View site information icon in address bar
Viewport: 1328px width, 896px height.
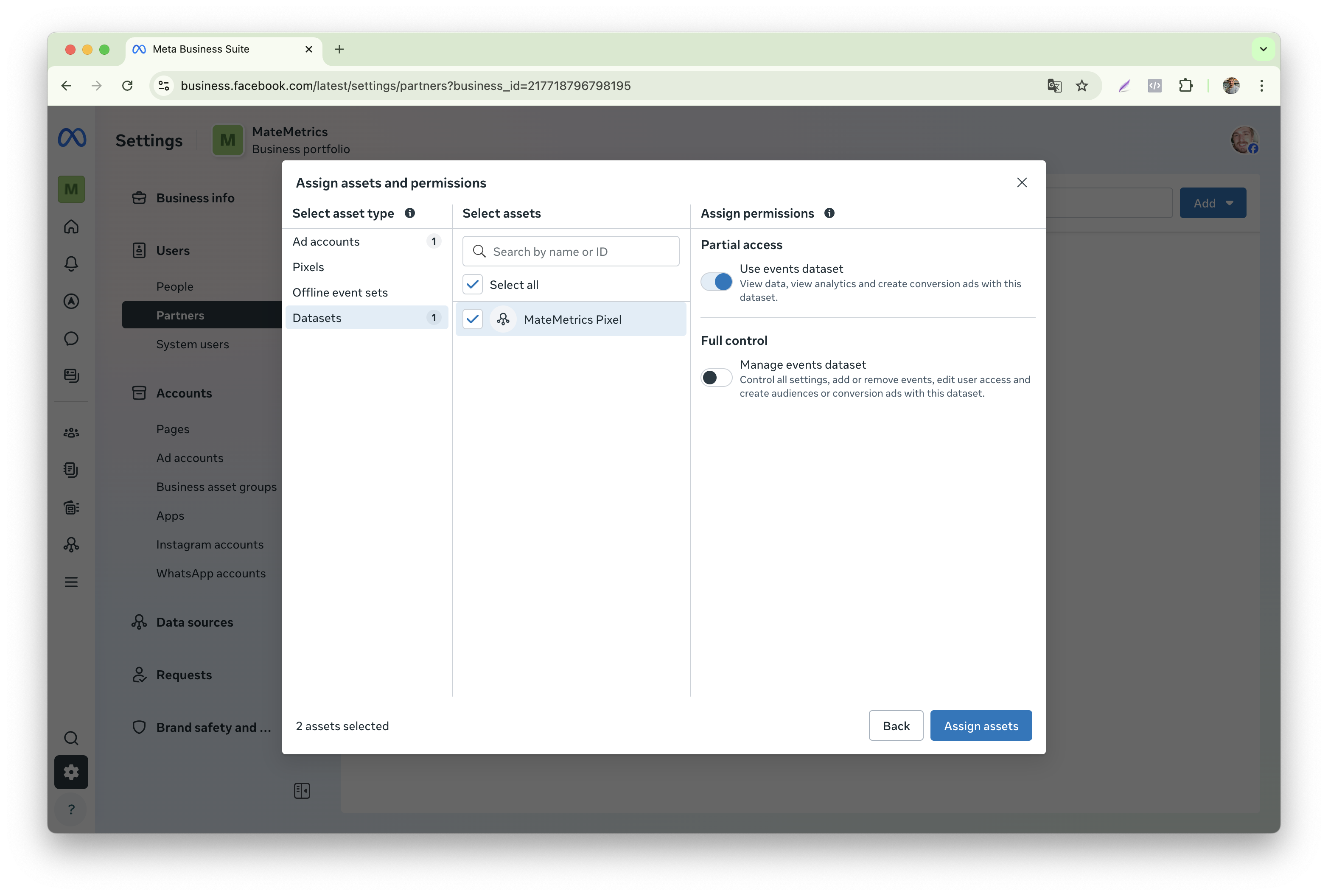pos(164,86)
